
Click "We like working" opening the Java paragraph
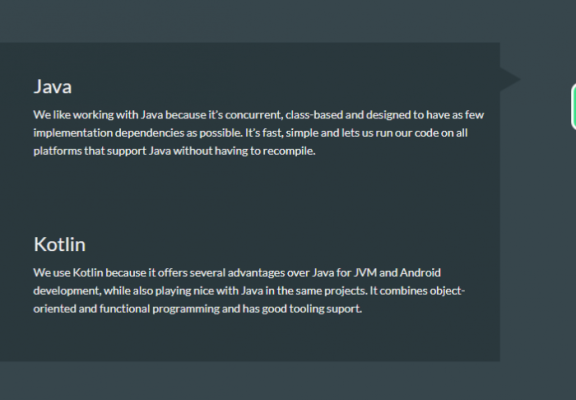tap(73, 115)
